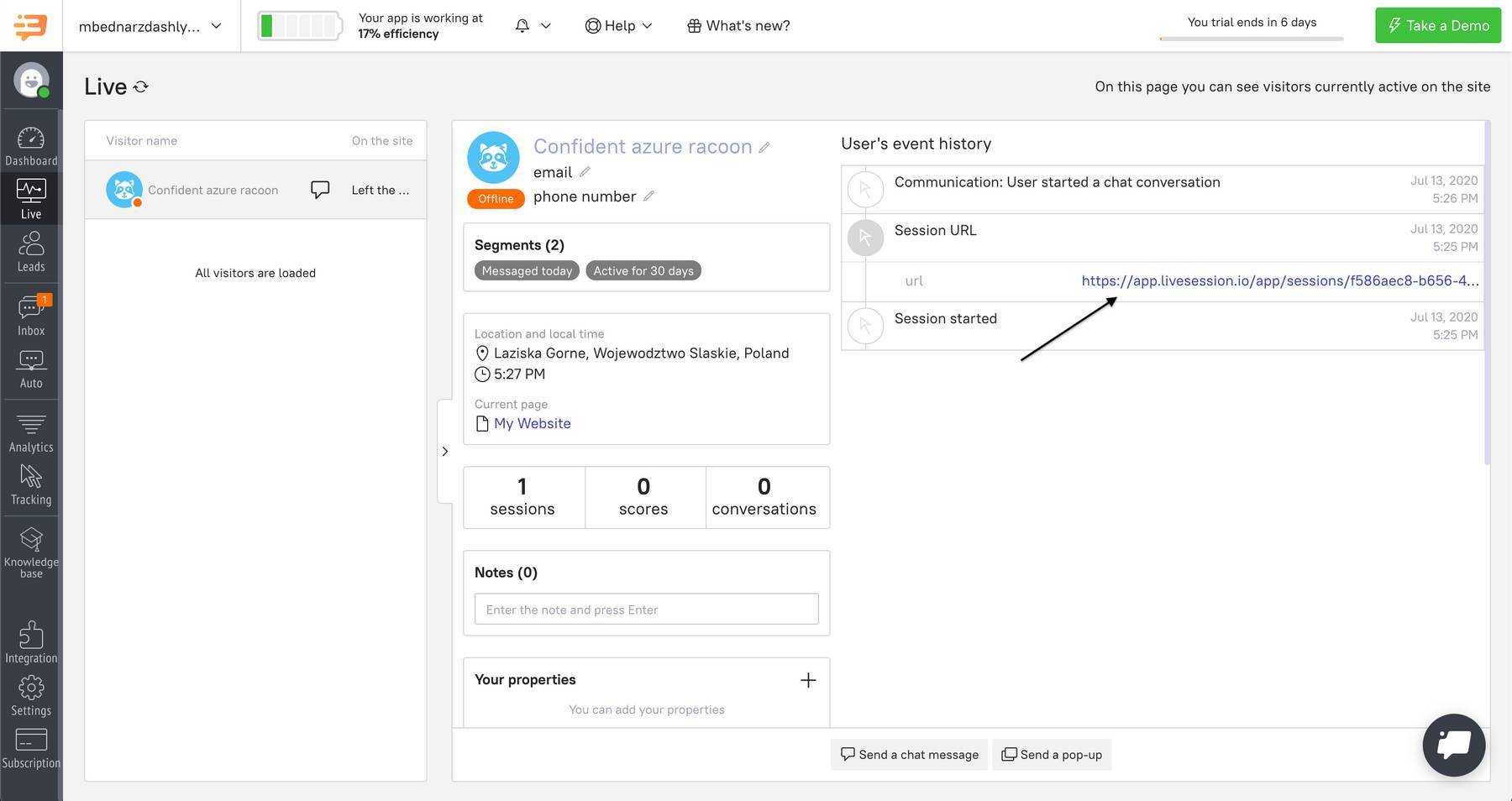This screenshot has height=801, width=1512.
Task: Click the Send a pop-up button
Action: pyautogui.click(x=1052, y=755)
